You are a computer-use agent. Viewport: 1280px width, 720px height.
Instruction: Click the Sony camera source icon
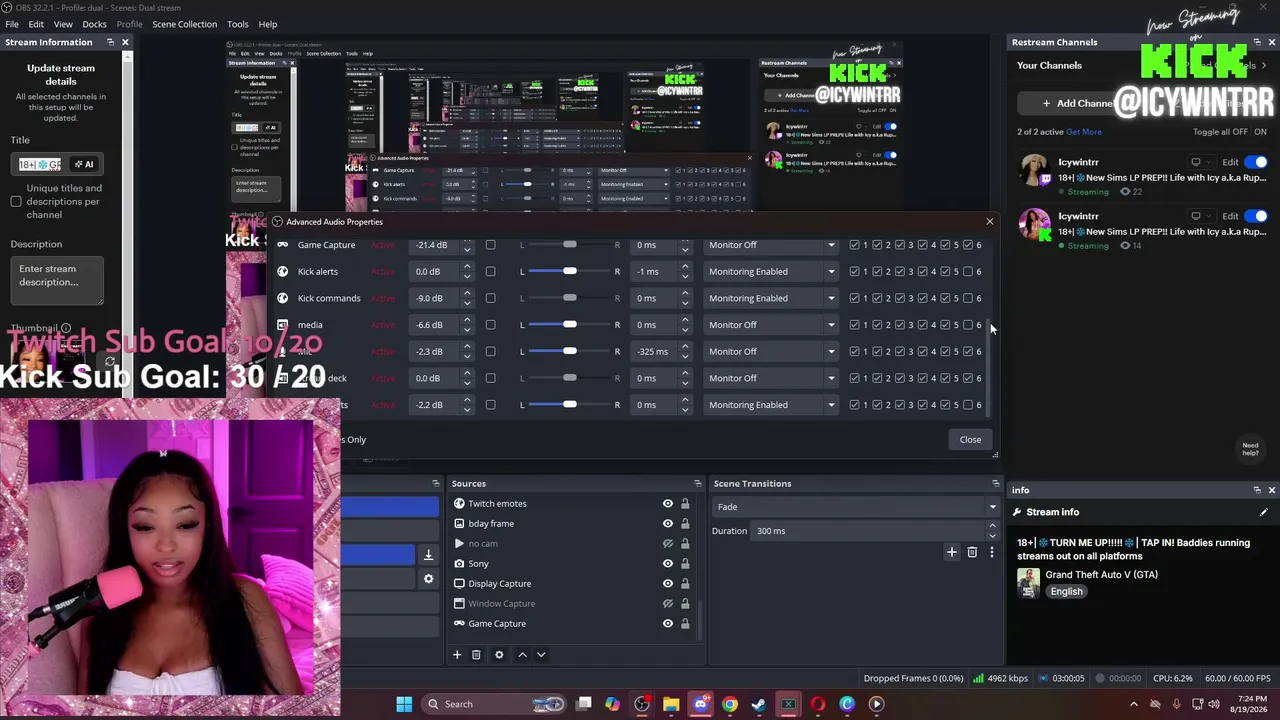click(x=459, y=564)
